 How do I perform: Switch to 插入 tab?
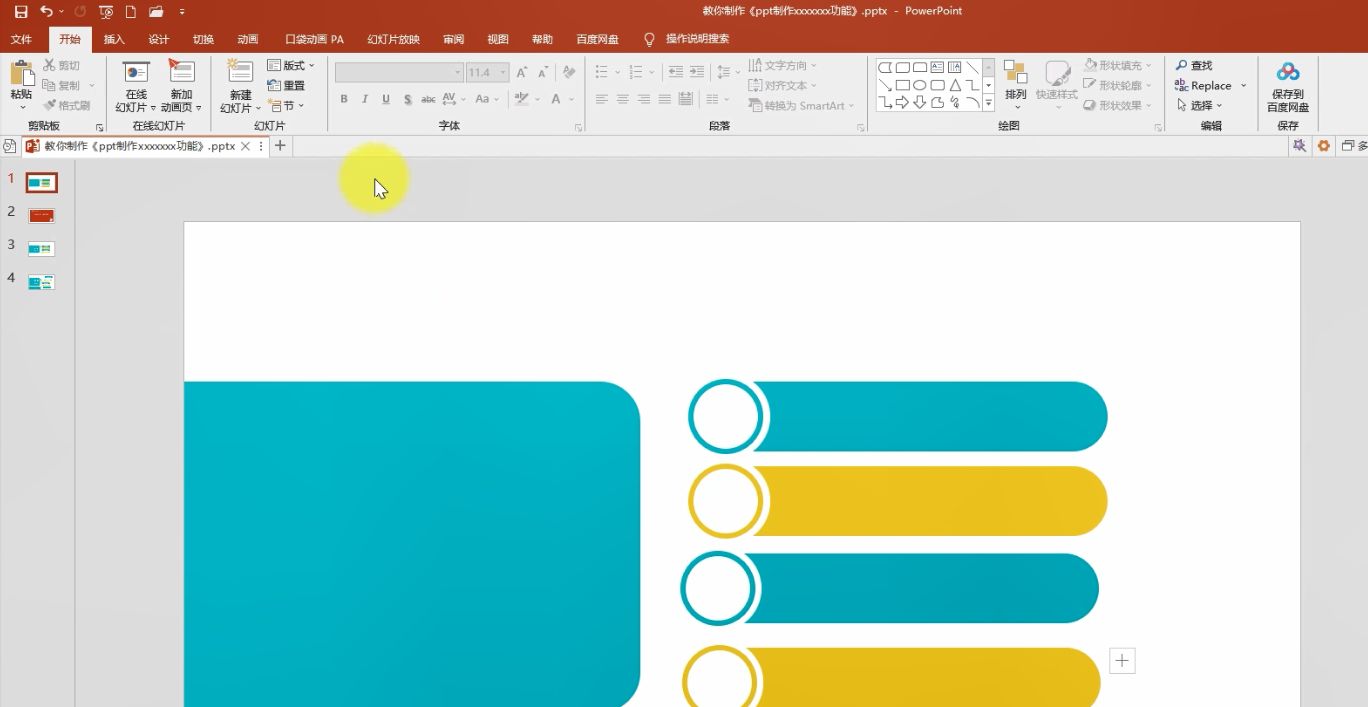[x=114, y=39]
